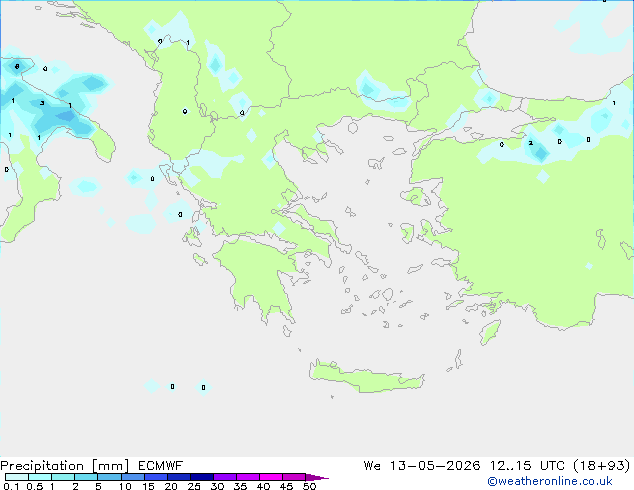Image resolution: width=634 pixels, height=490 pixels.
Task: Click the 'We' weekday label
Action: [x=372, y=466]
